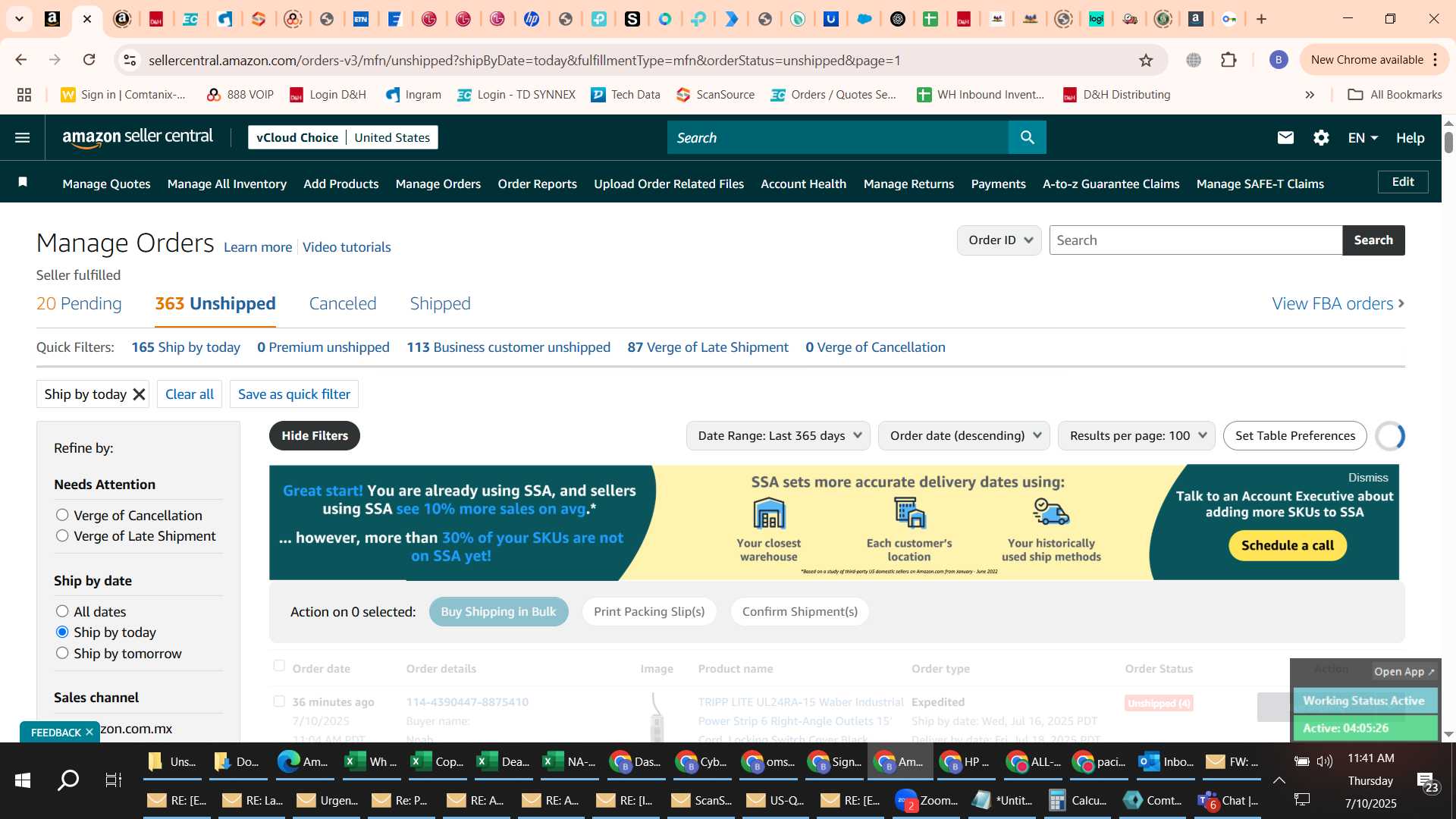Viewport: 1456px width, 819px height.
Task: Open the Zoom app in taskbar
Action: [x=927, y=800]
